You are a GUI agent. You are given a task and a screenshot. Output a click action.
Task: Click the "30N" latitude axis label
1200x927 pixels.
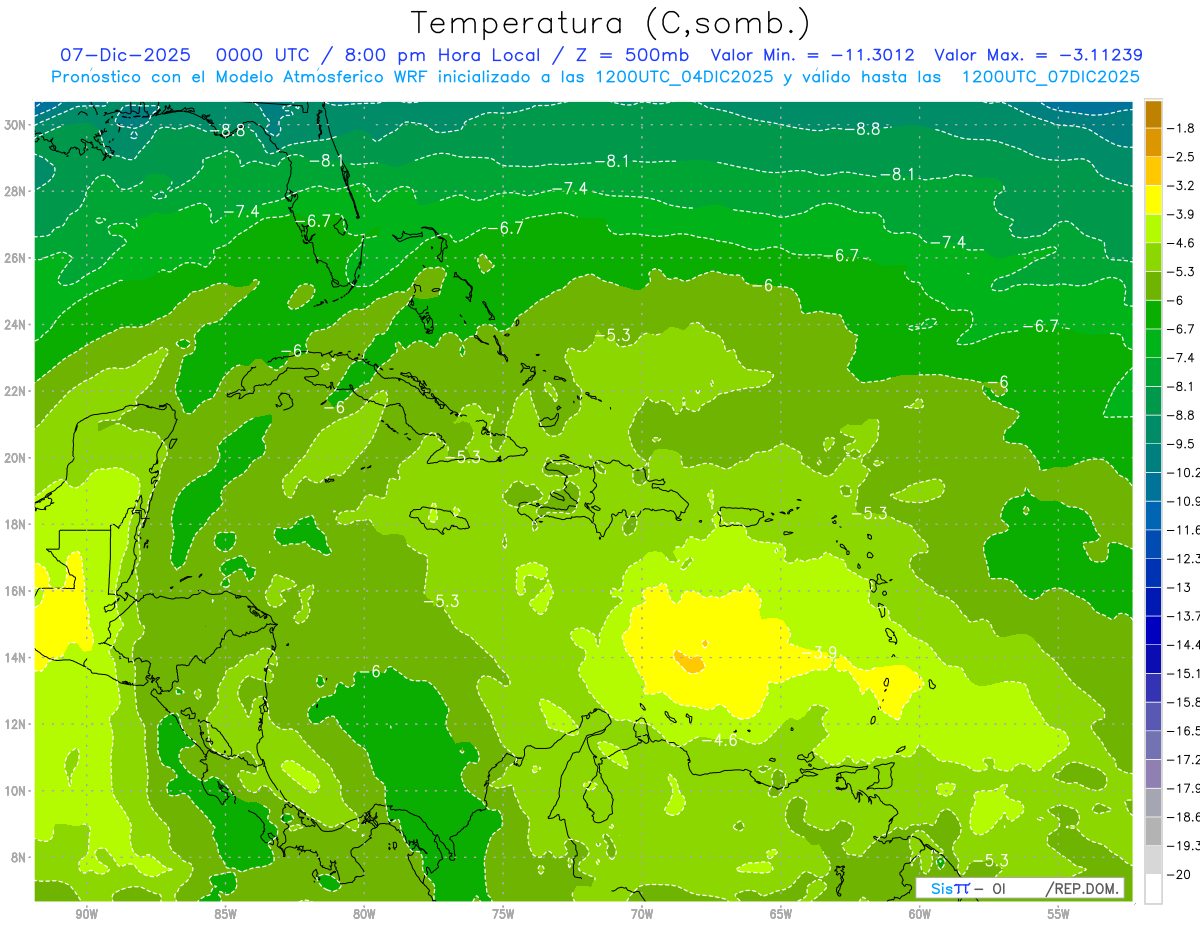click(x=14, y=125)
